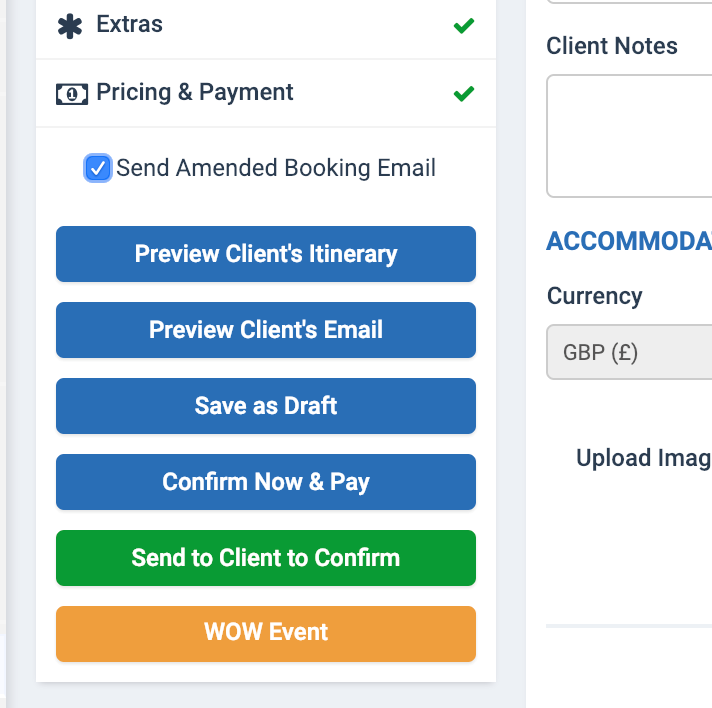Click the asterisk icon beside Extras
Viewport: 712px width, 708px height.
pyautogui.click(x=71, y=25)
